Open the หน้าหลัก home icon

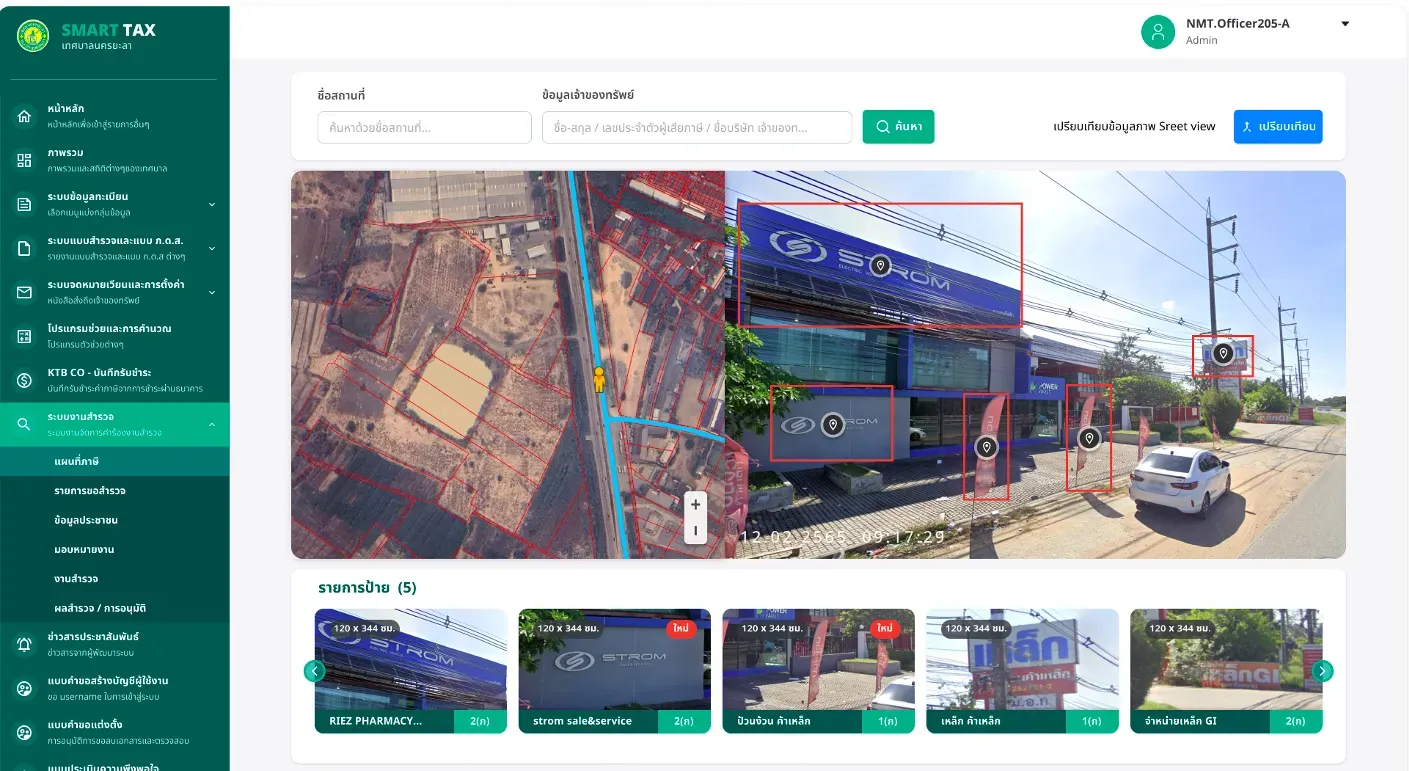25,116
